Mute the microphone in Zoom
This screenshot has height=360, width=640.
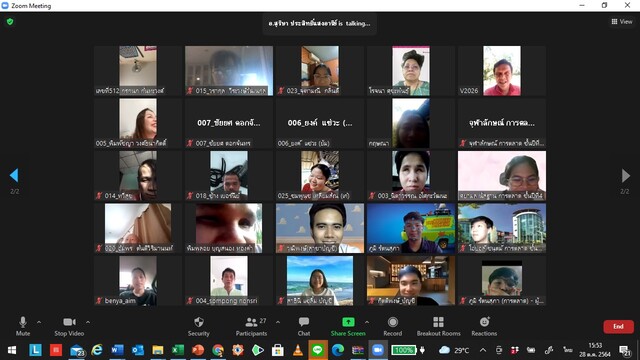pos(23,326)
